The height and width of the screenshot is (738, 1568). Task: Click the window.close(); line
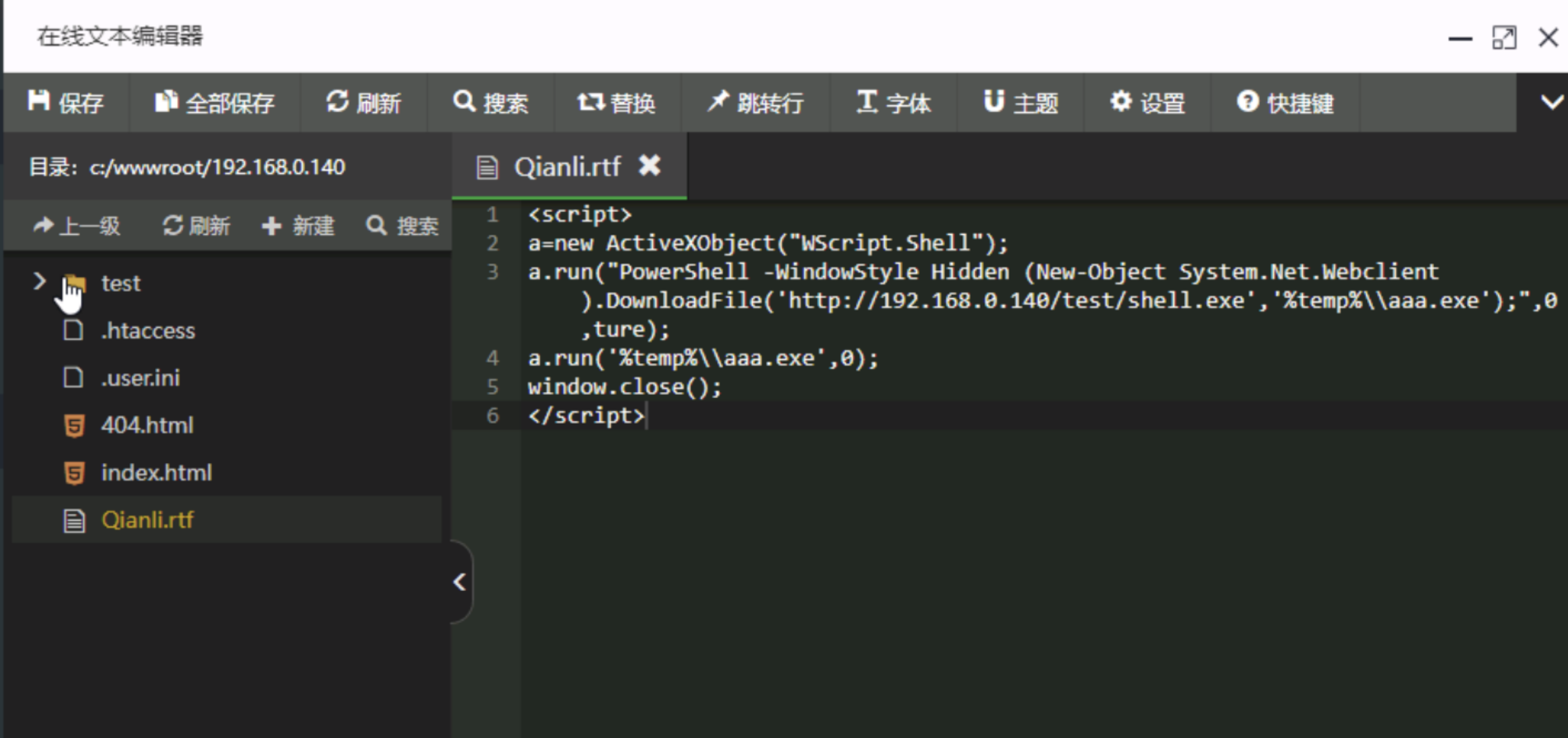click(625, 386)
